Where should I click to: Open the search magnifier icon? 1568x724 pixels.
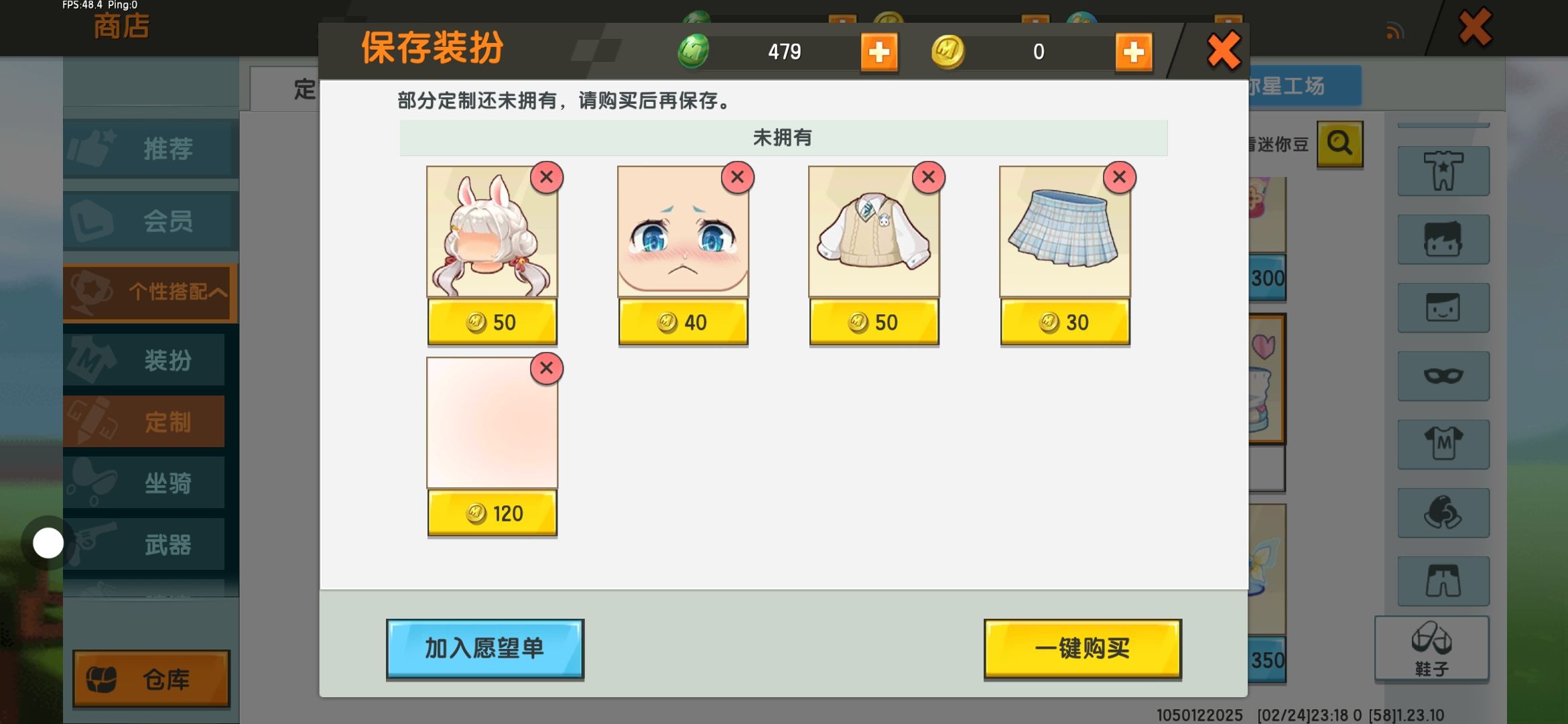pos(1340,143)
